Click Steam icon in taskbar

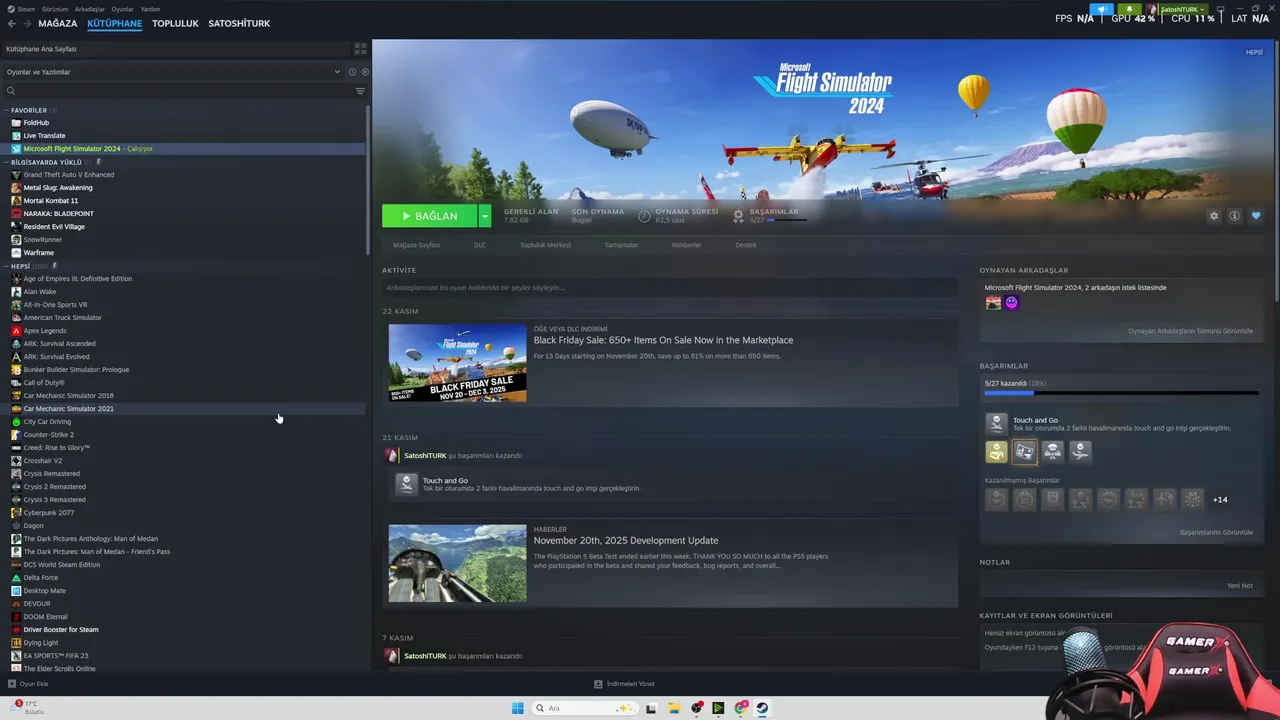(x=762, y=708)
